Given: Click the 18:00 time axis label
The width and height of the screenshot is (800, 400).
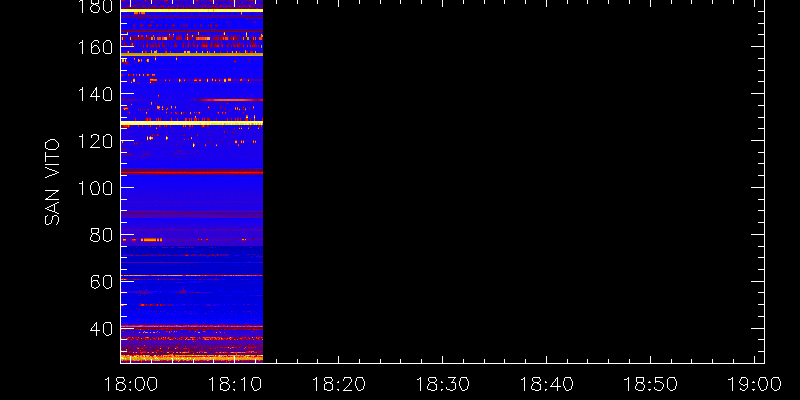Looking at the screenshot, I should [x=130, y=384].
